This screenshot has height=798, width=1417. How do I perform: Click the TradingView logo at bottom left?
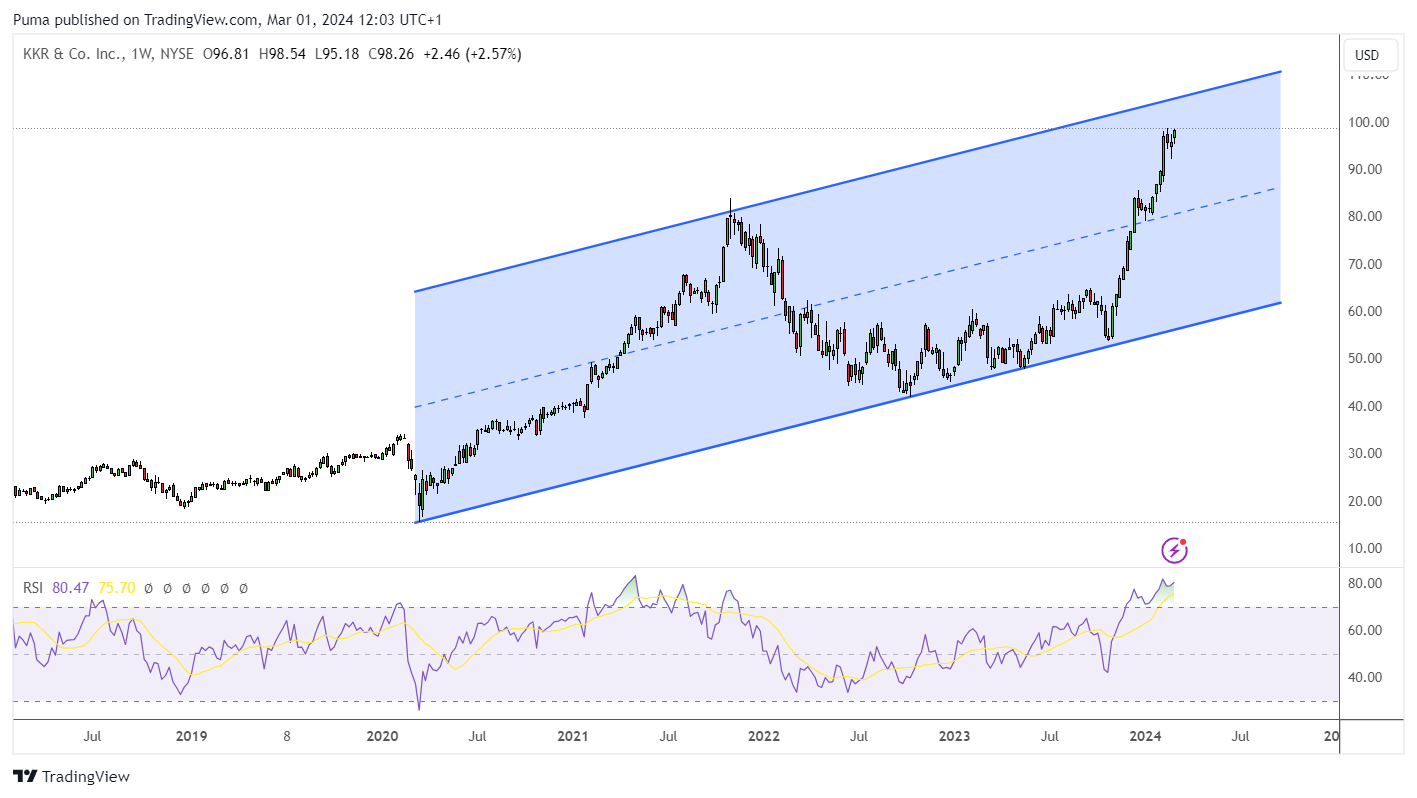click(71, 776)
